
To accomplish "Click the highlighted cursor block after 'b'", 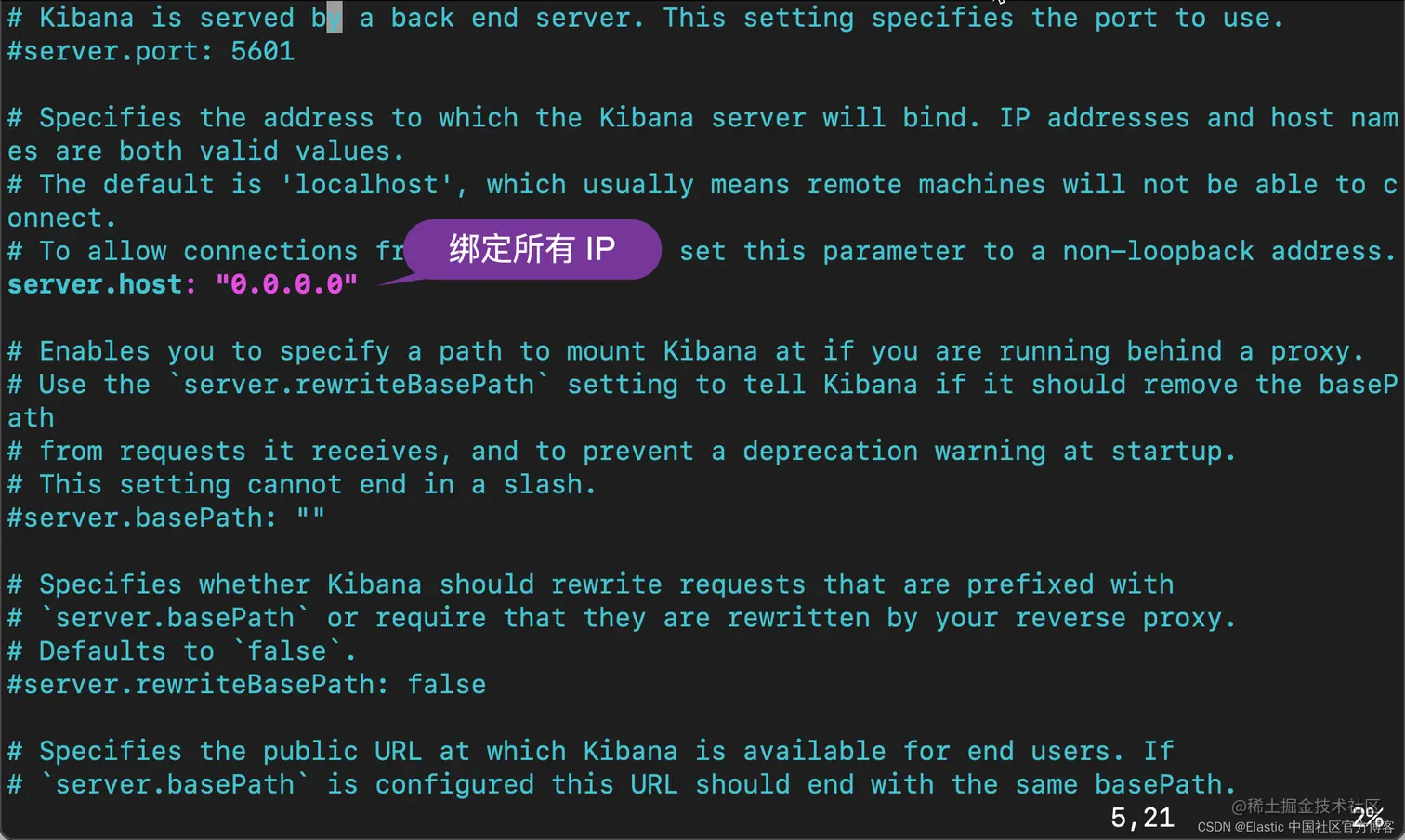I will point(335,18).
